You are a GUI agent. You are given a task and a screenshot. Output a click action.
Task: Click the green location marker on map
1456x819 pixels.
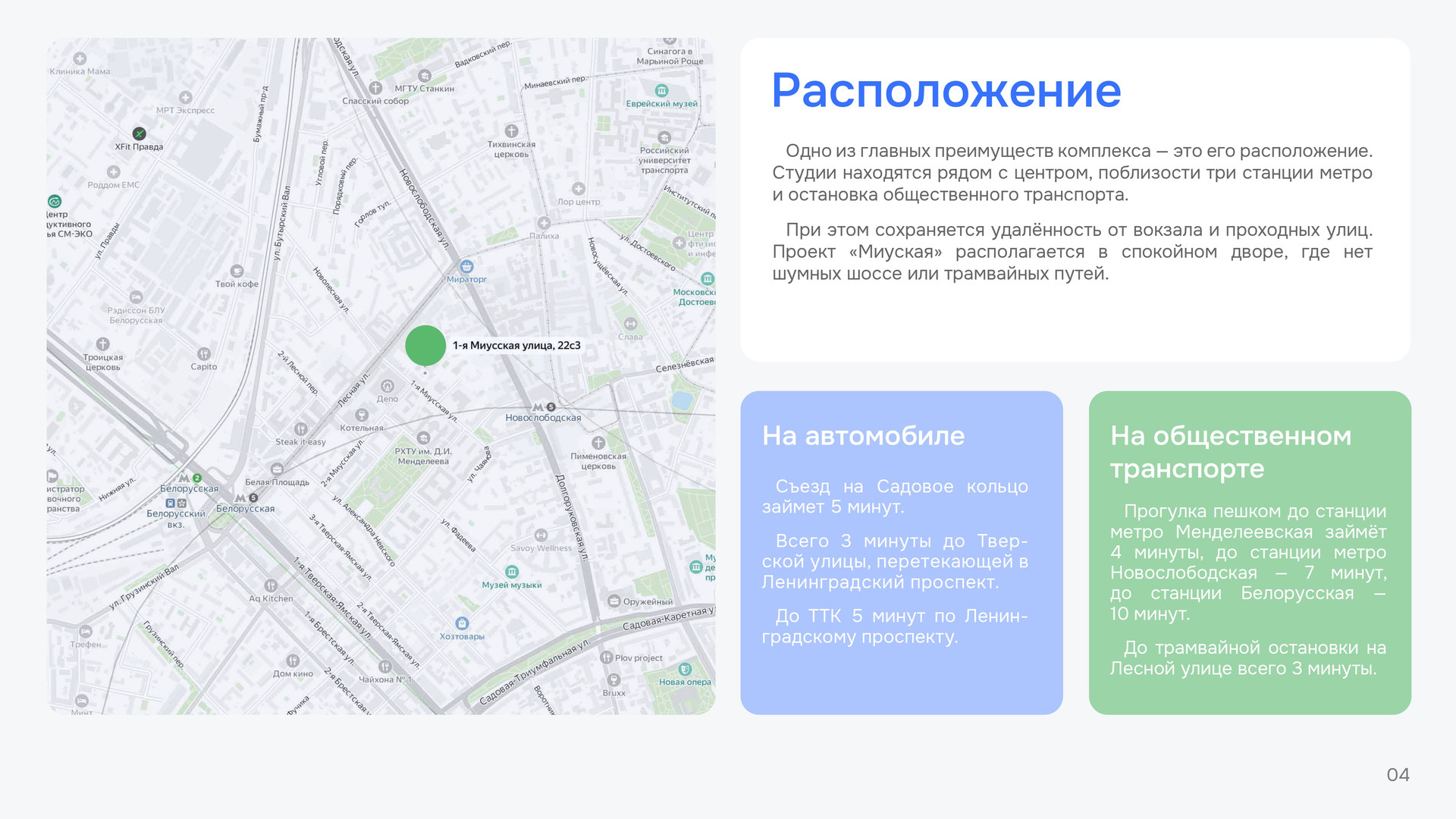coord(425,346)
